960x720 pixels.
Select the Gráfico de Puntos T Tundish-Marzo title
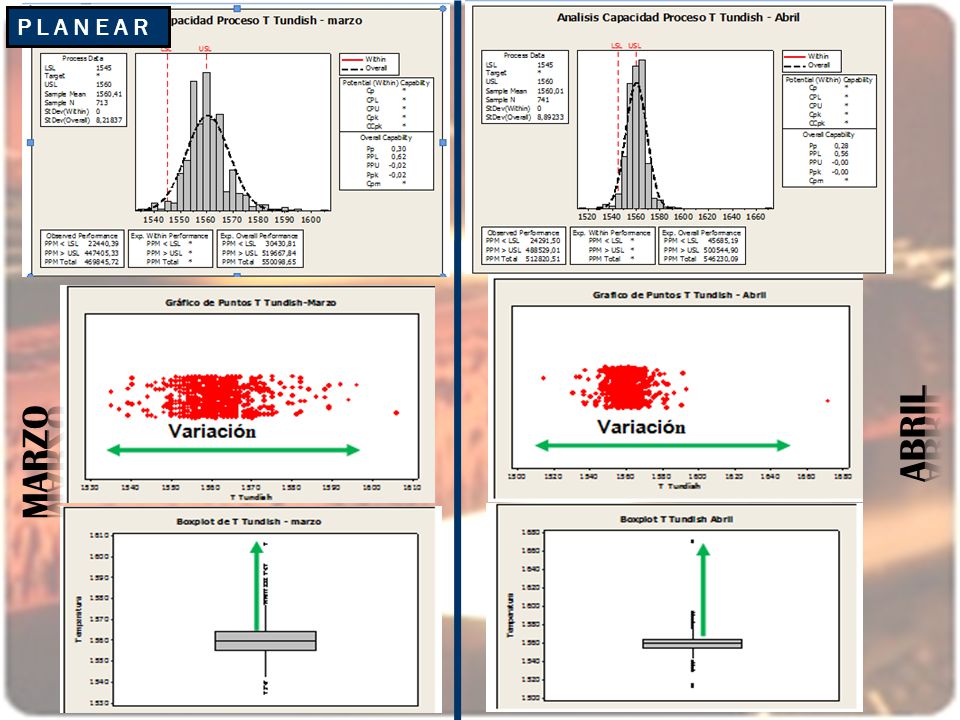[250, 302]
